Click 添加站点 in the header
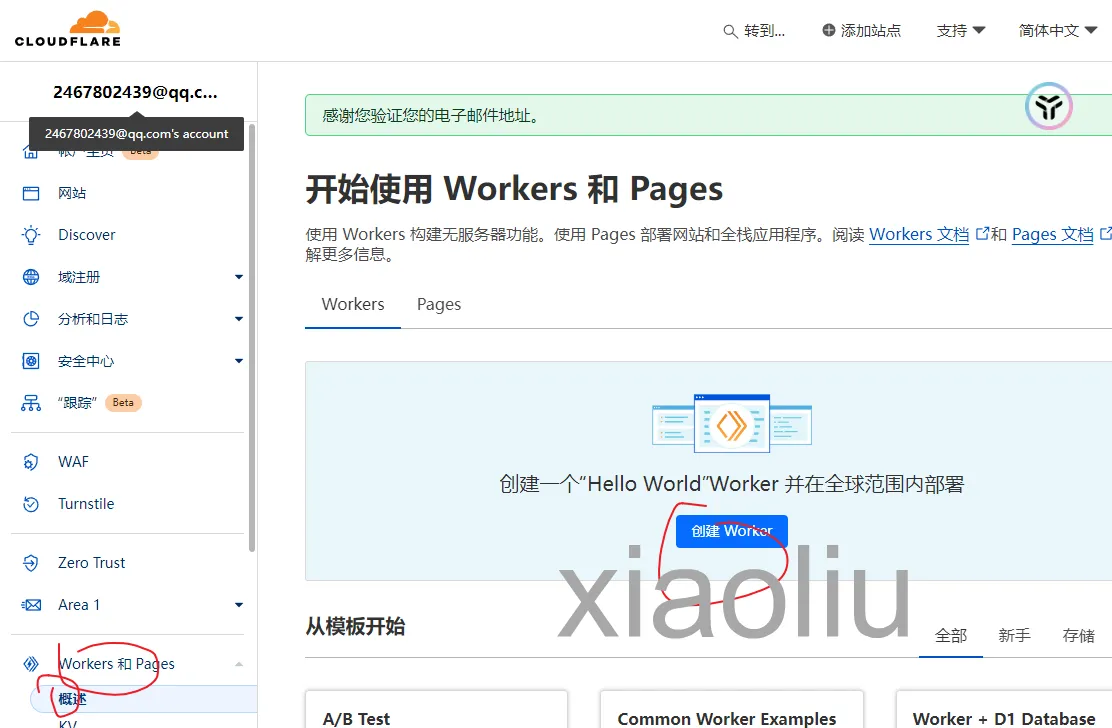 coord(862,30)
